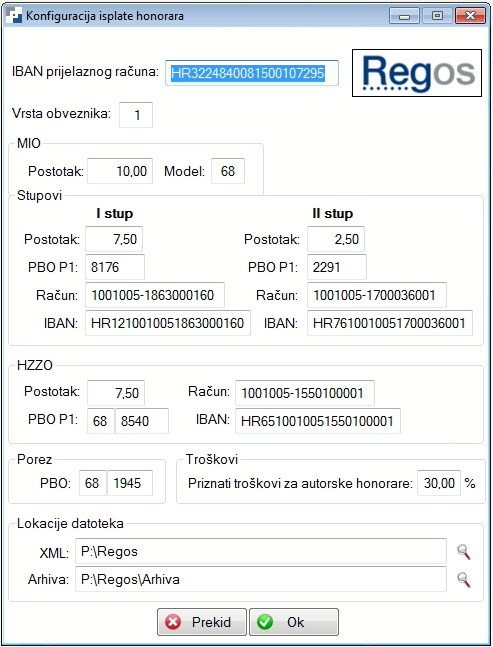
Task: Maximize the Konfiguracija isplate honorara window
Action: 437,16
